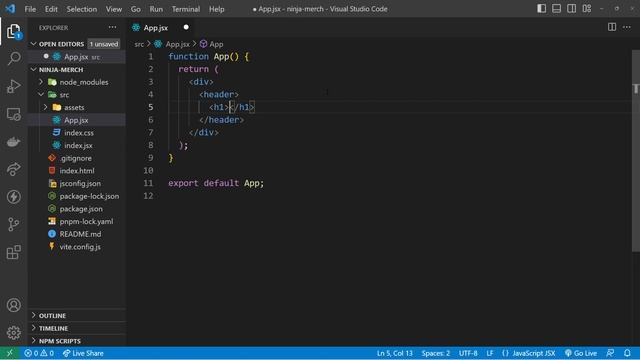Collapse the NINJA-MERCH folder section
The image size is (640, 360).
[34, 69]
